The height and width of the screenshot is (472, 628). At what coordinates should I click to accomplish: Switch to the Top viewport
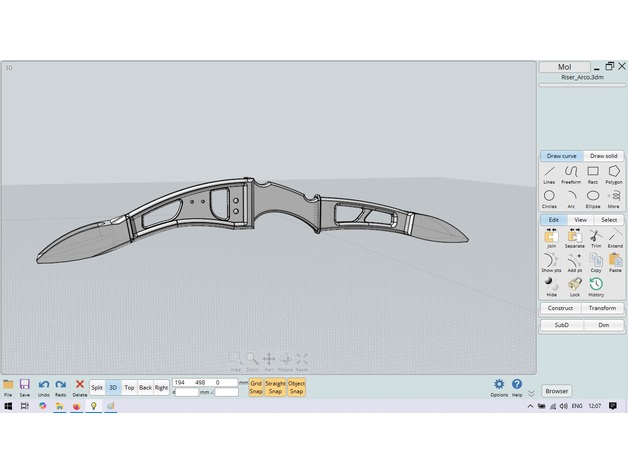(x=129, y=387)
